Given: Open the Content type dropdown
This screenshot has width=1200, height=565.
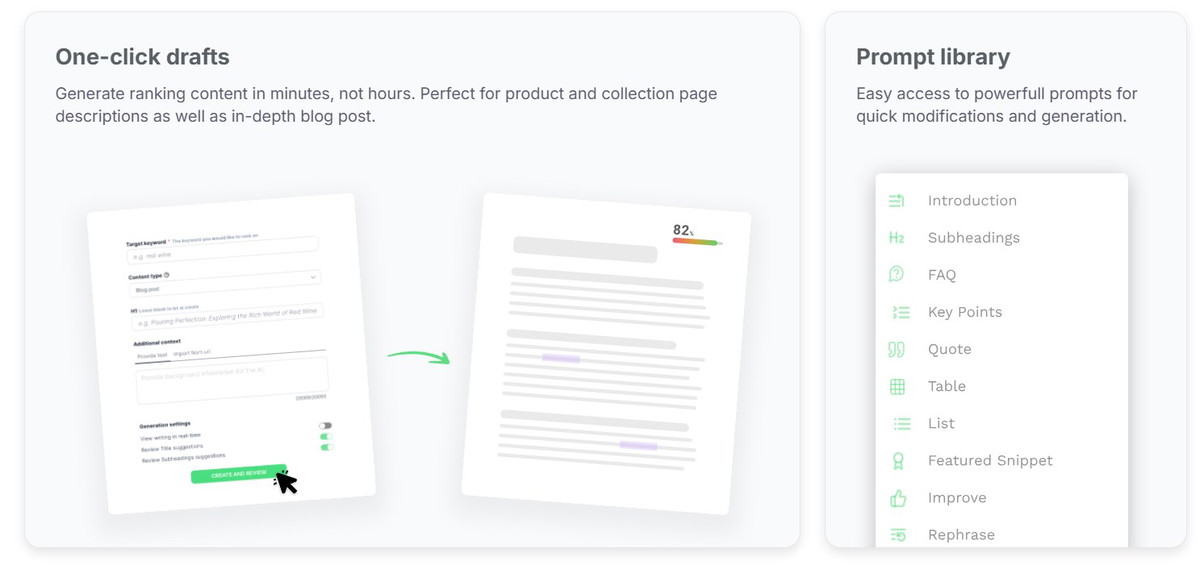Looking at the screenshot, I should coord(224,283).
